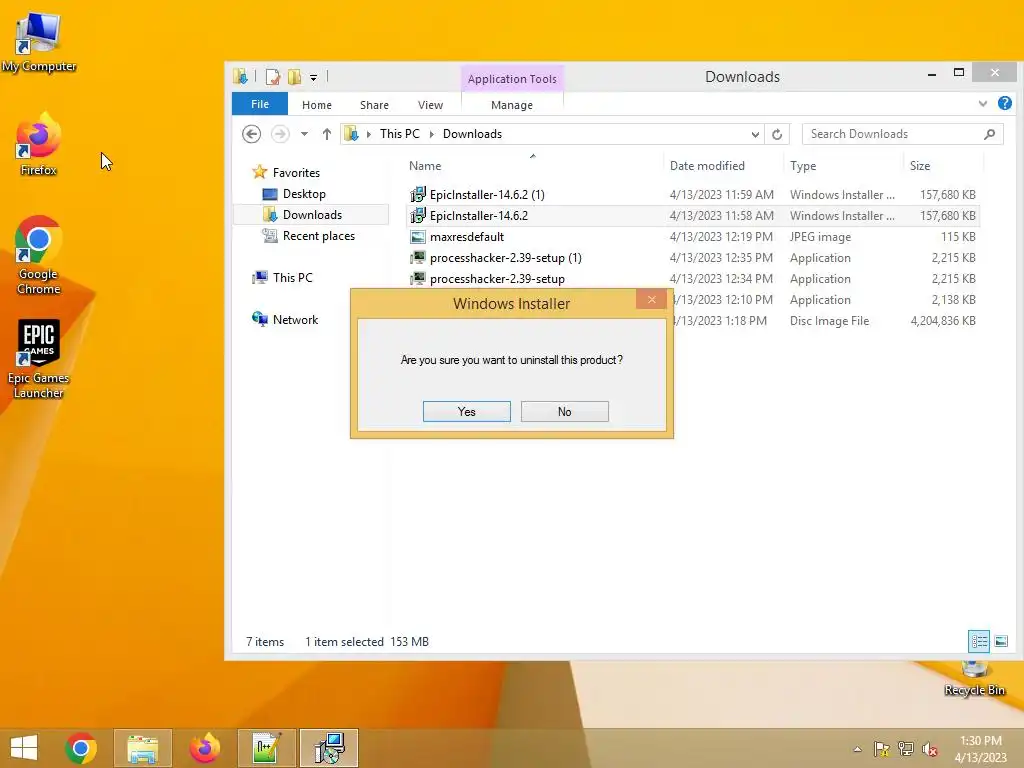Click the Disc Image File type cell
The height and width of the screenshot is (768, 1024).
click(x=829, y=321)
